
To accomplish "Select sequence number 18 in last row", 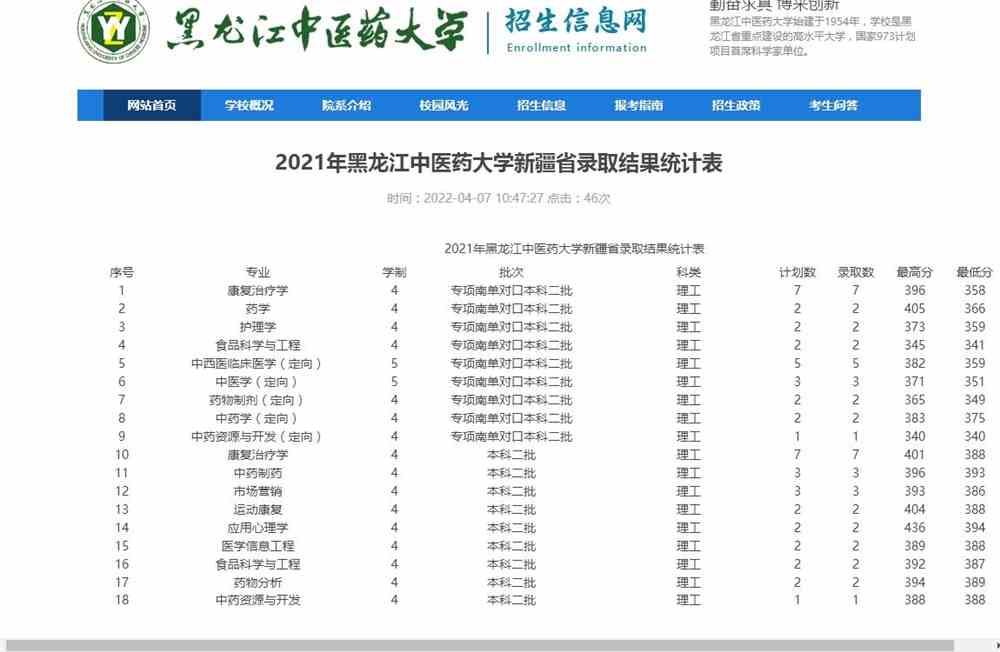I will [x=122, y=600].
